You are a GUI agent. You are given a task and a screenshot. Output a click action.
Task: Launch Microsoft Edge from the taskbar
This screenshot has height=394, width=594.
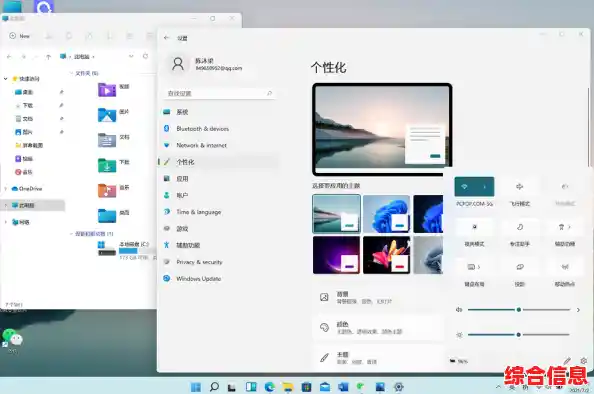point(269,387)
